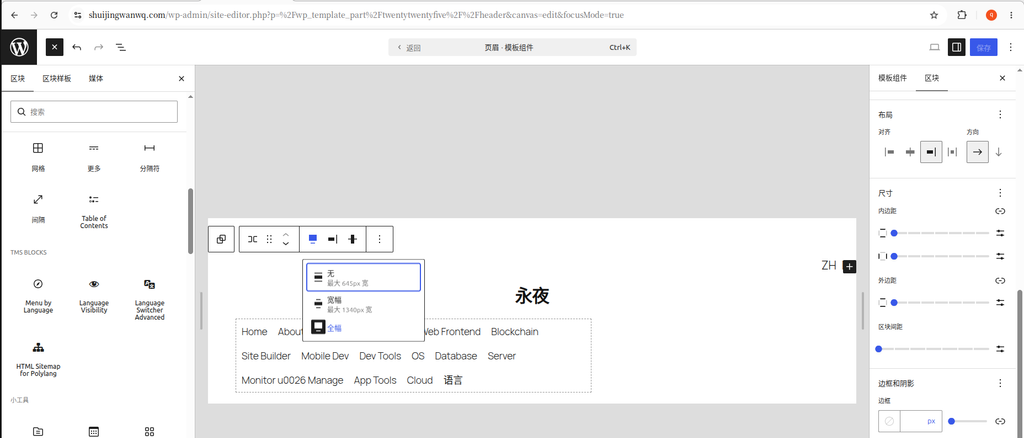Viewport: 1024px width, 438px height.
Task: Focus the 搜索 block search field
Action: click(x=94, y=112)
